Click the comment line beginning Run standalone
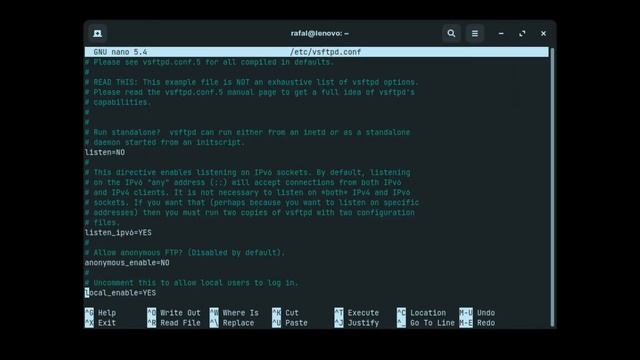 tap(247, 132)
